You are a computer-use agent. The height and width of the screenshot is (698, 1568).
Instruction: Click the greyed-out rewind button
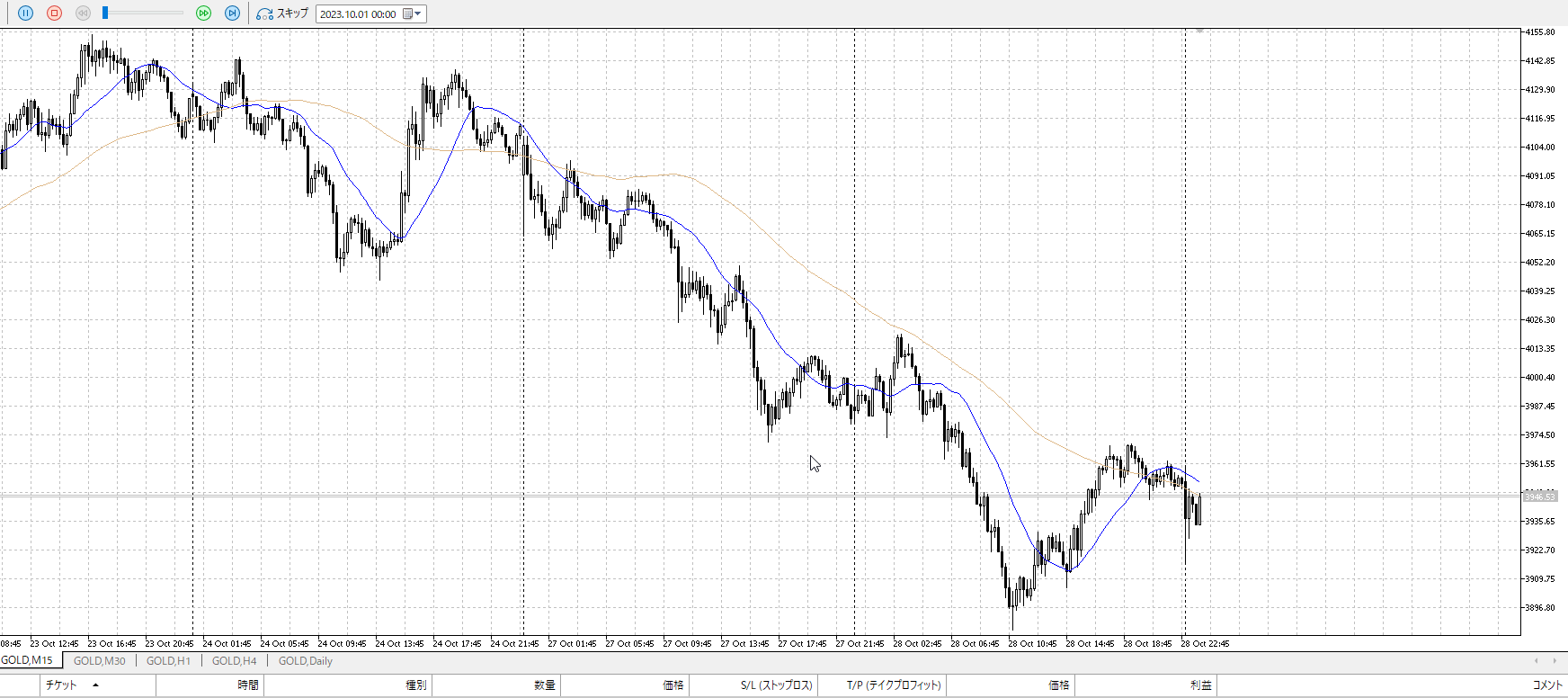pyautogui.click(x=83, y=13)
